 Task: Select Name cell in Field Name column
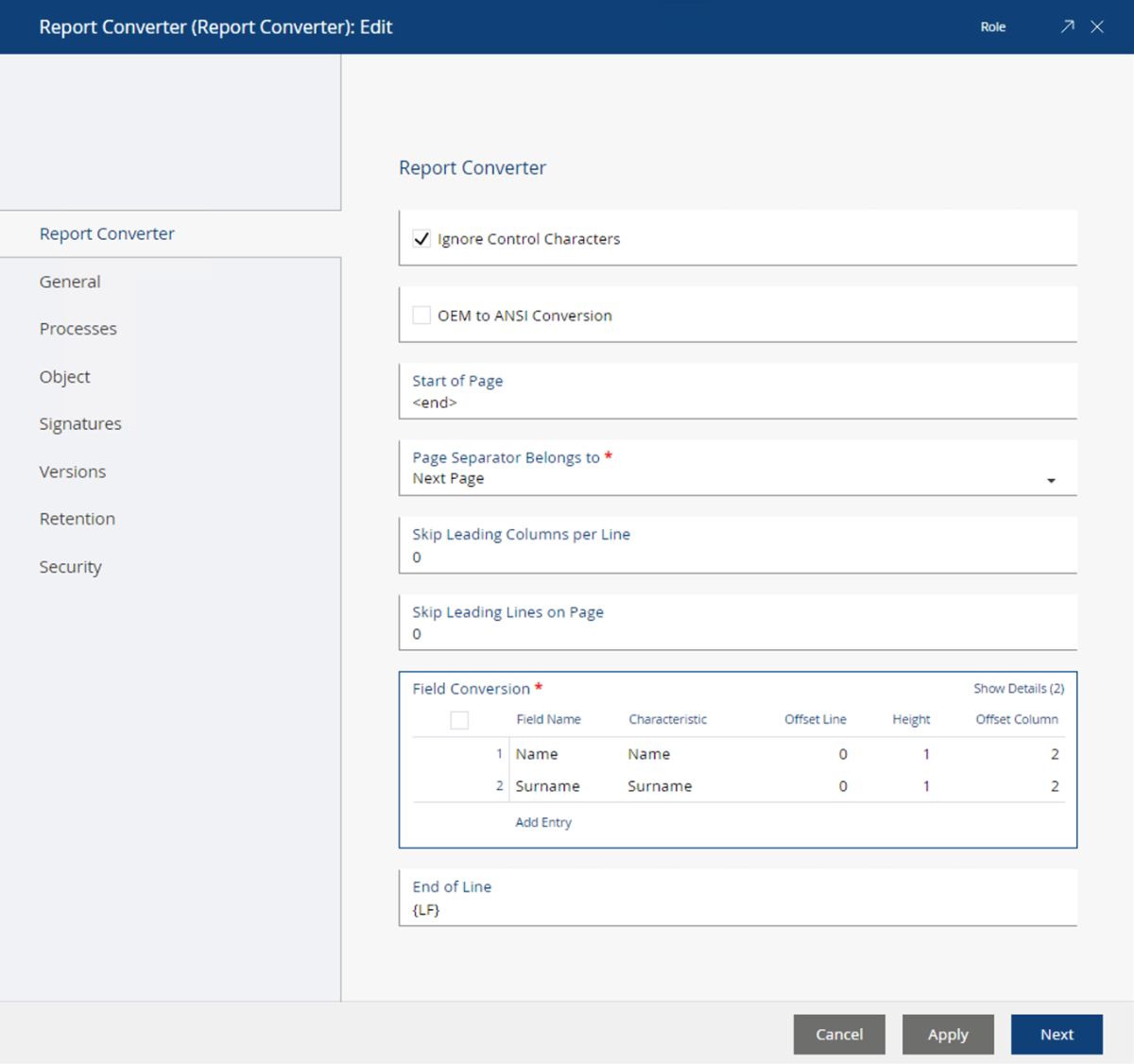point(537,754)
